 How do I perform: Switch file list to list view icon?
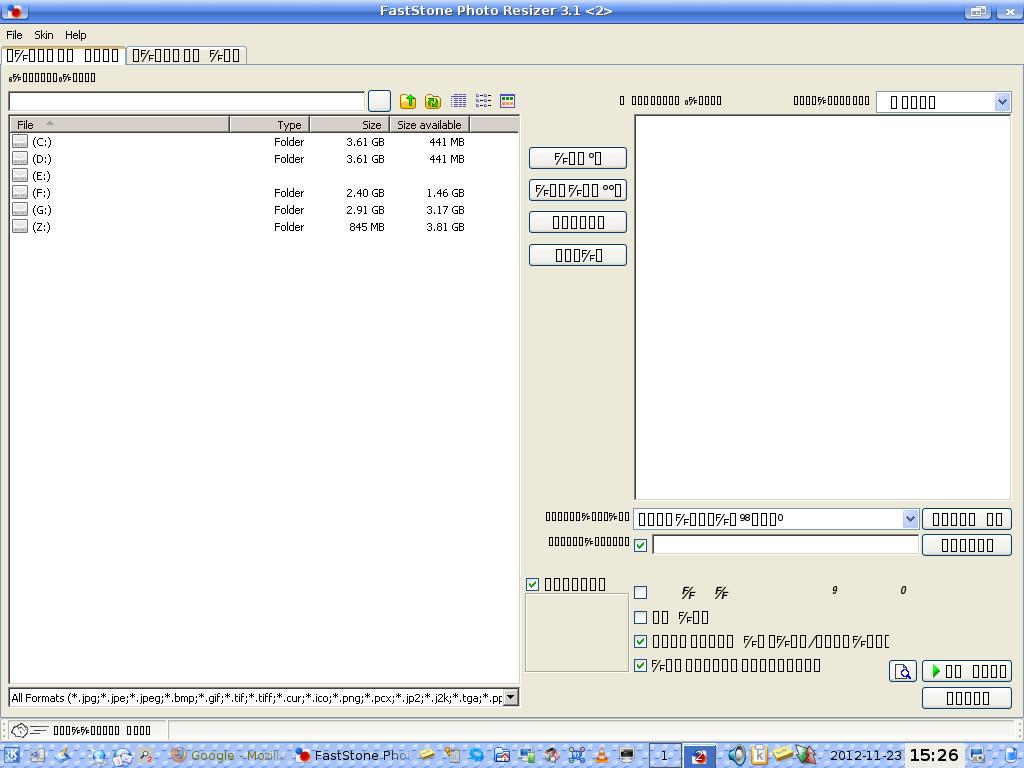tap(483, 101)
